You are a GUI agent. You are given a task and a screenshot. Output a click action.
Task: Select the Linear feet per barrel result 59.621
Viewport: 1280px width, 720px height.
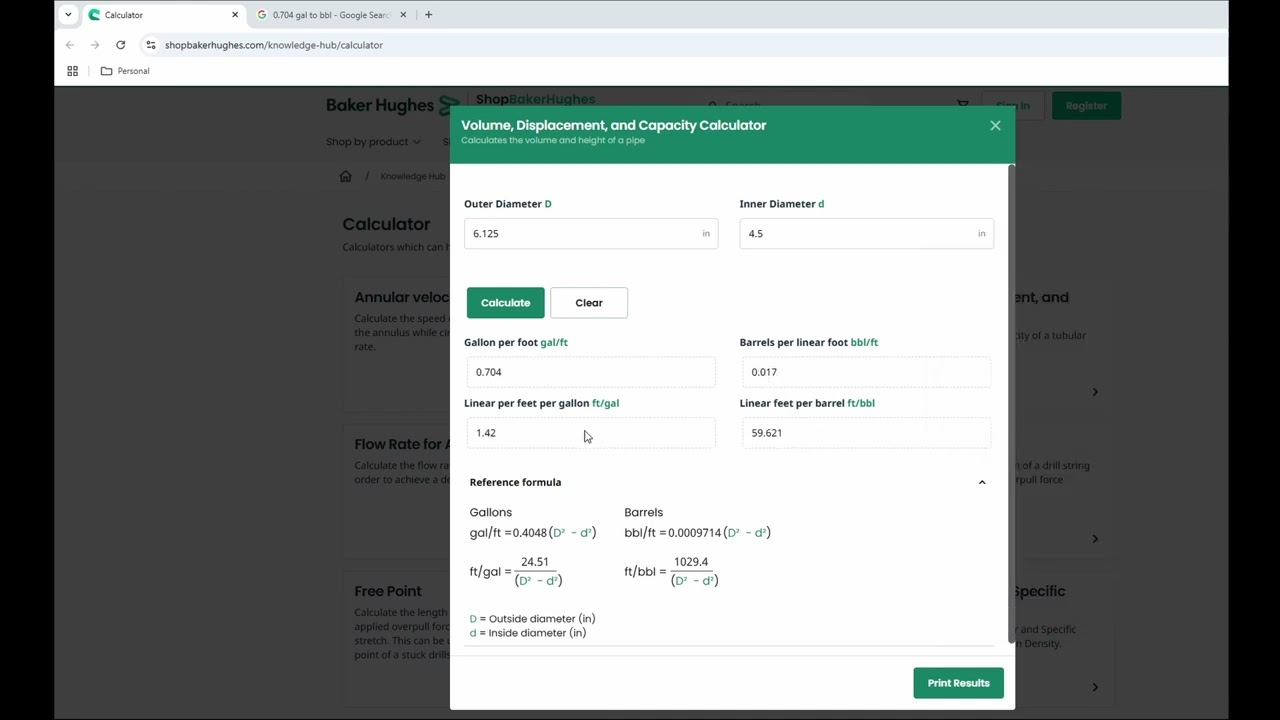click(866, 433)
